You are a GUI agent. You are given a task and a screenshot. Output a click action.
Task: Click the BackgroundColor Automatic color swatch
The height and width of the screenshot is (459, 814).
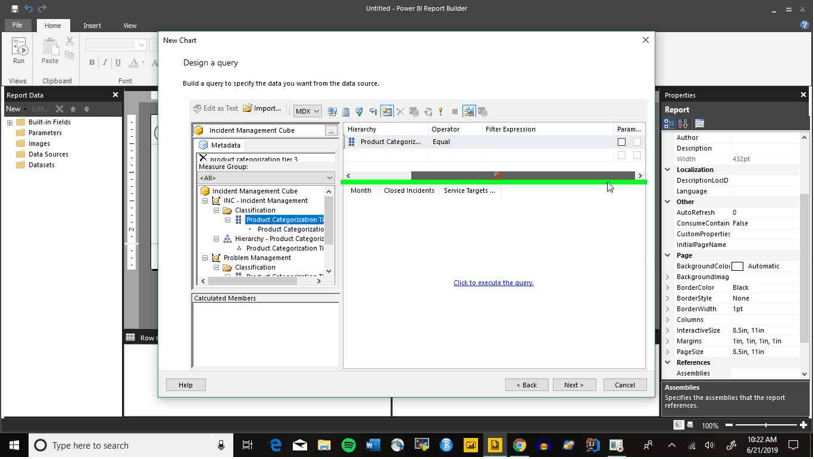(x=737, y=266)
